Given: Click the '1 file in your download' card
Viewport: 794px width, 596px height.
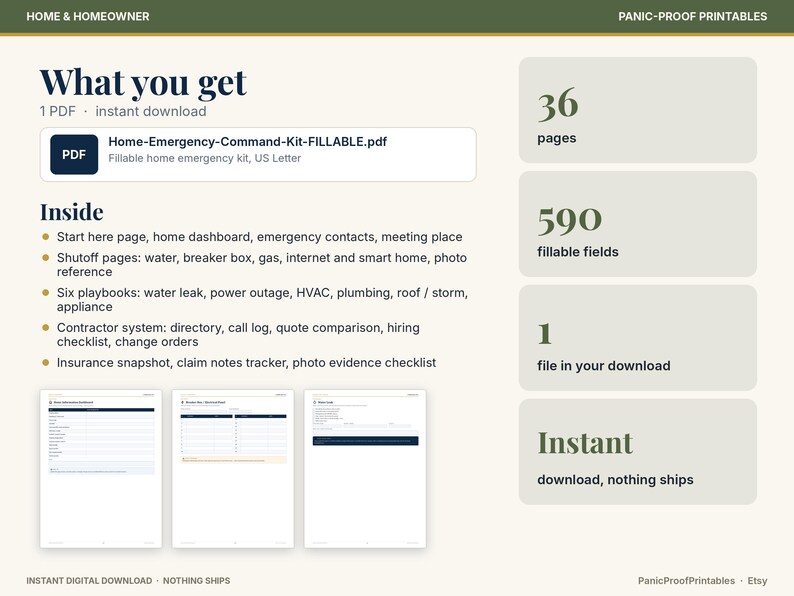Looking at the screenshot, I should pos(638,338).
